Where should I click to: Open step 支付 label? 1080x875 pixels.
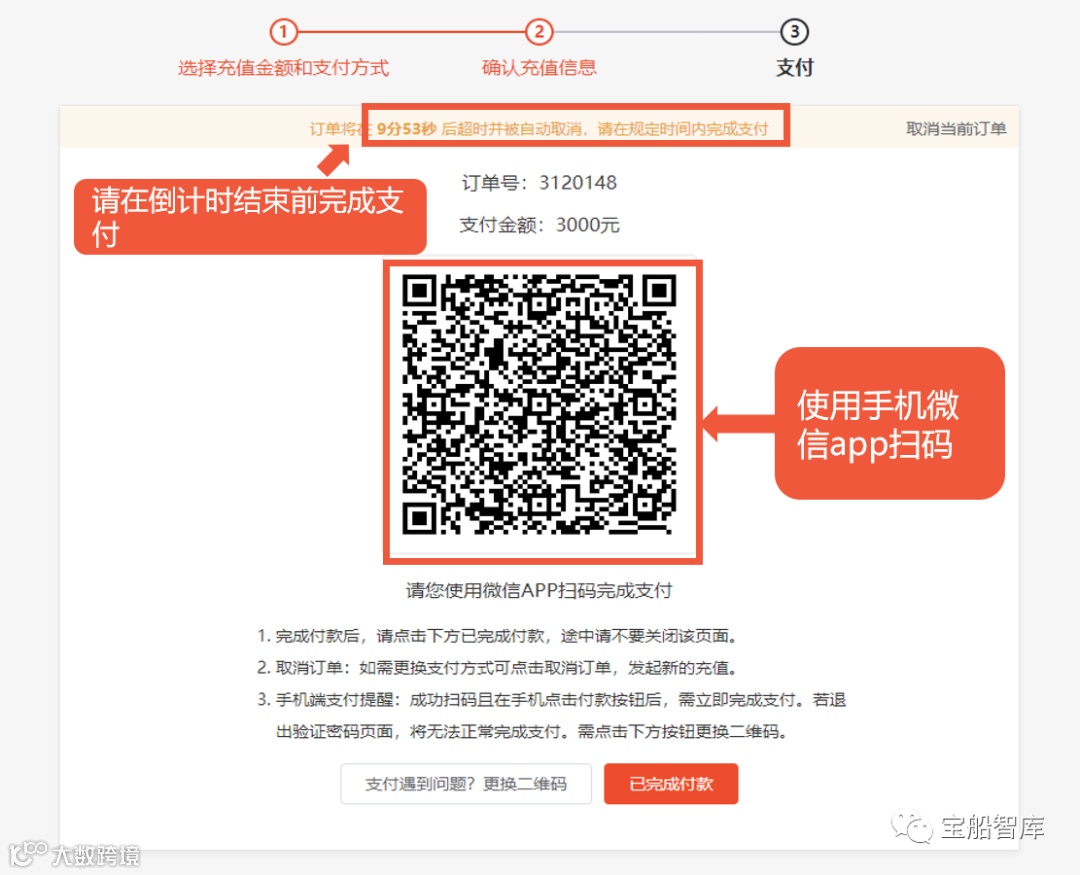(x=794, y=68)
